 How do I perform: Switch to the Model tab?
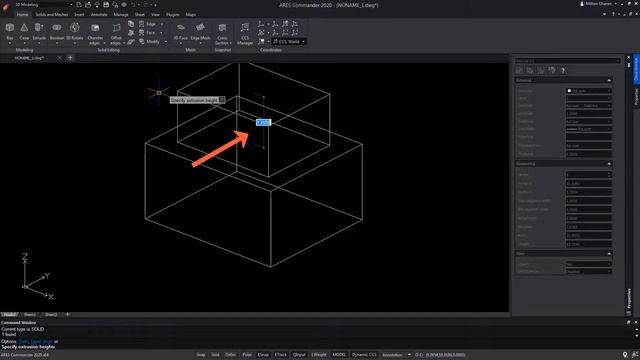tap(9, 315)
